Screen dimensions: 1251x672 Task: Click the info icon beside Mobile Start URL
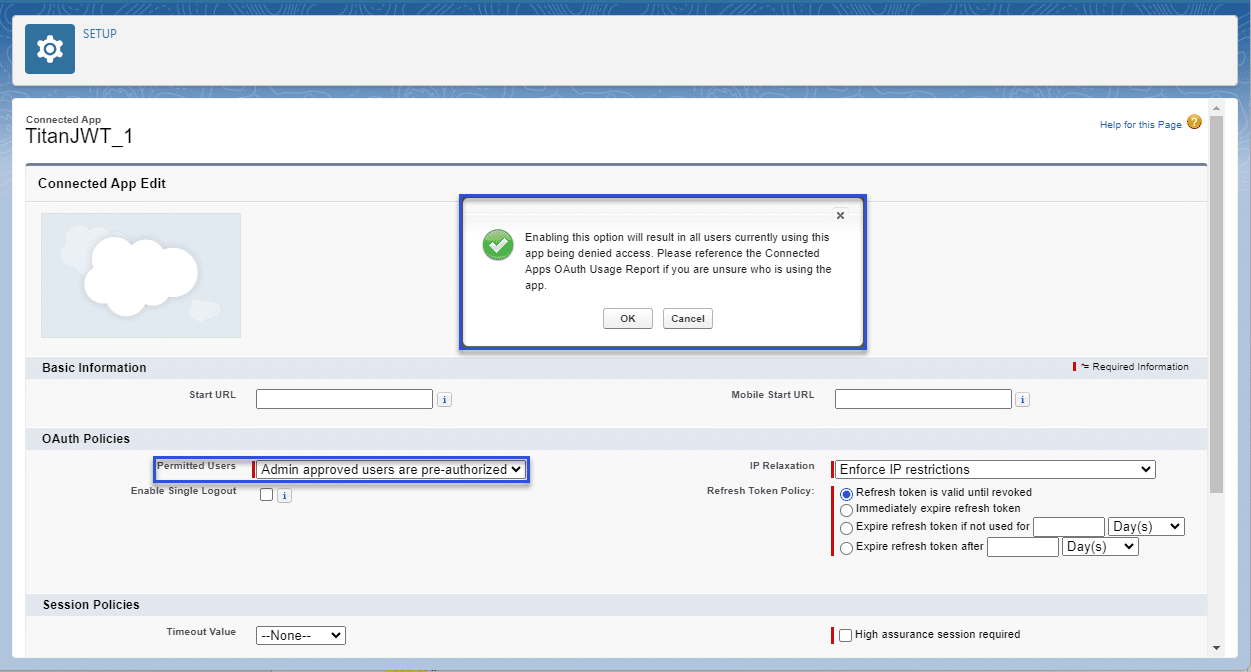click(x=1022, y=398)
